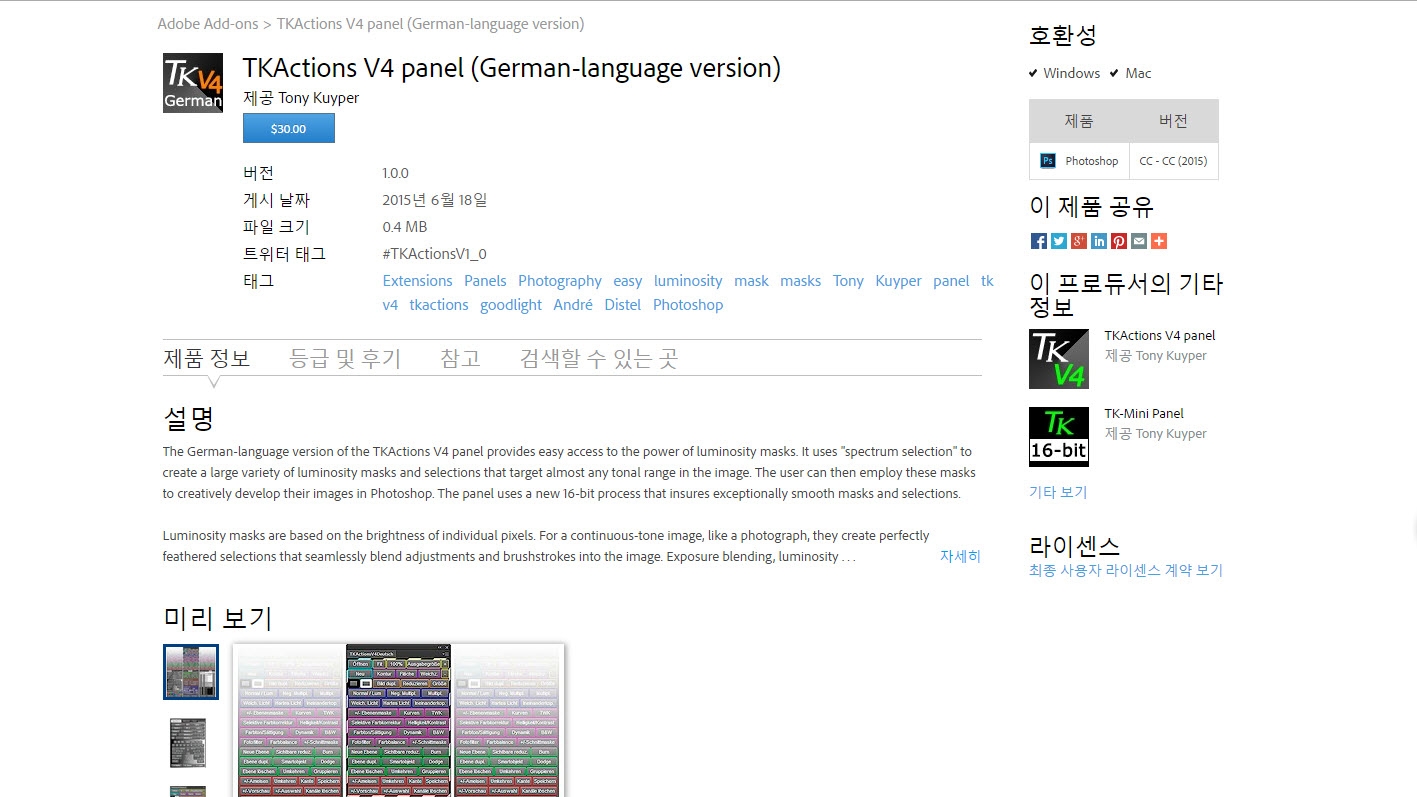Navigate to the Adobe Add-ons breadcrumb link
This screenshot has height=797, width=1417.
pos(207,24)
